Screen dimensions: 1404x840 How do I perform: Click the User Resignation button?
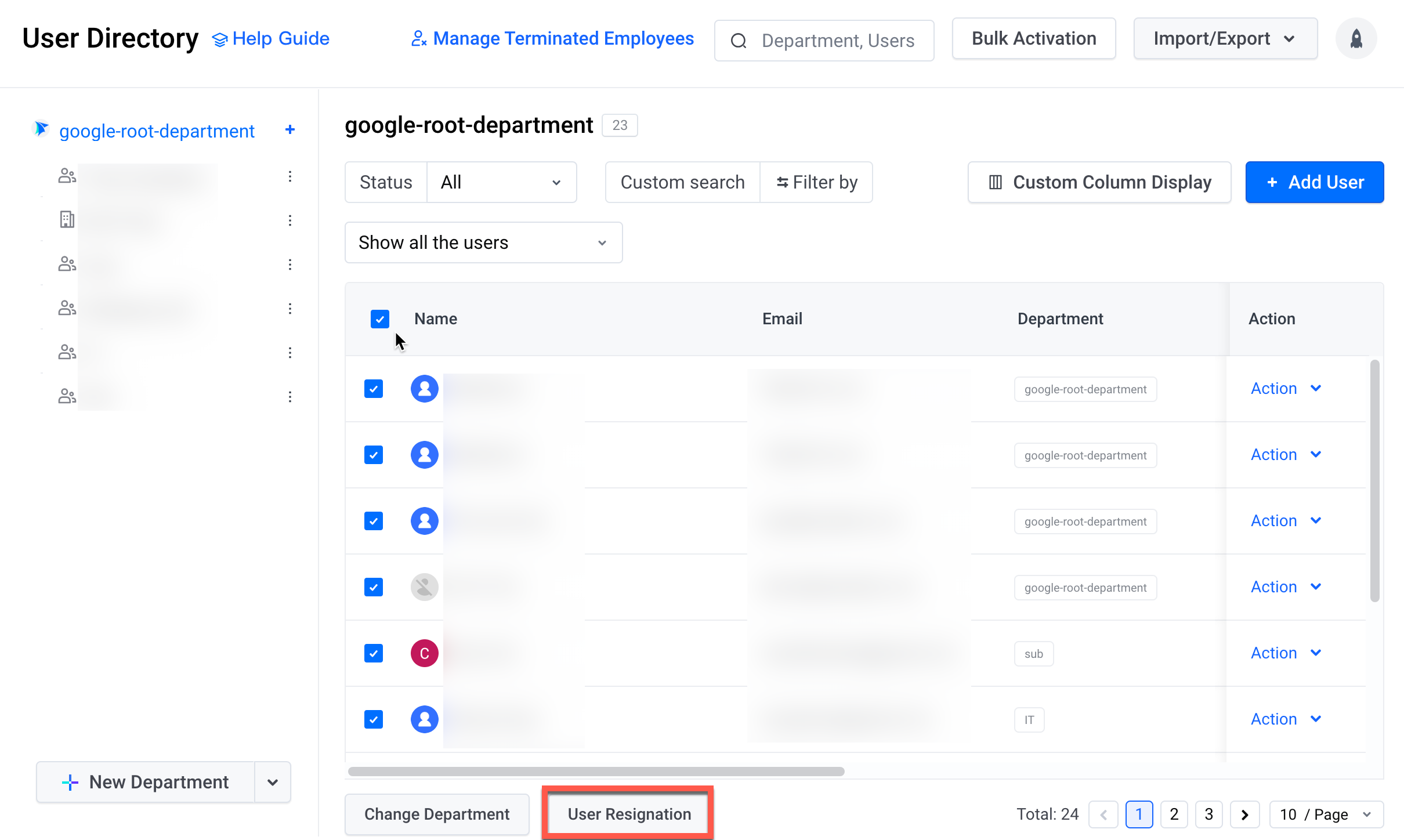(629, 814)
